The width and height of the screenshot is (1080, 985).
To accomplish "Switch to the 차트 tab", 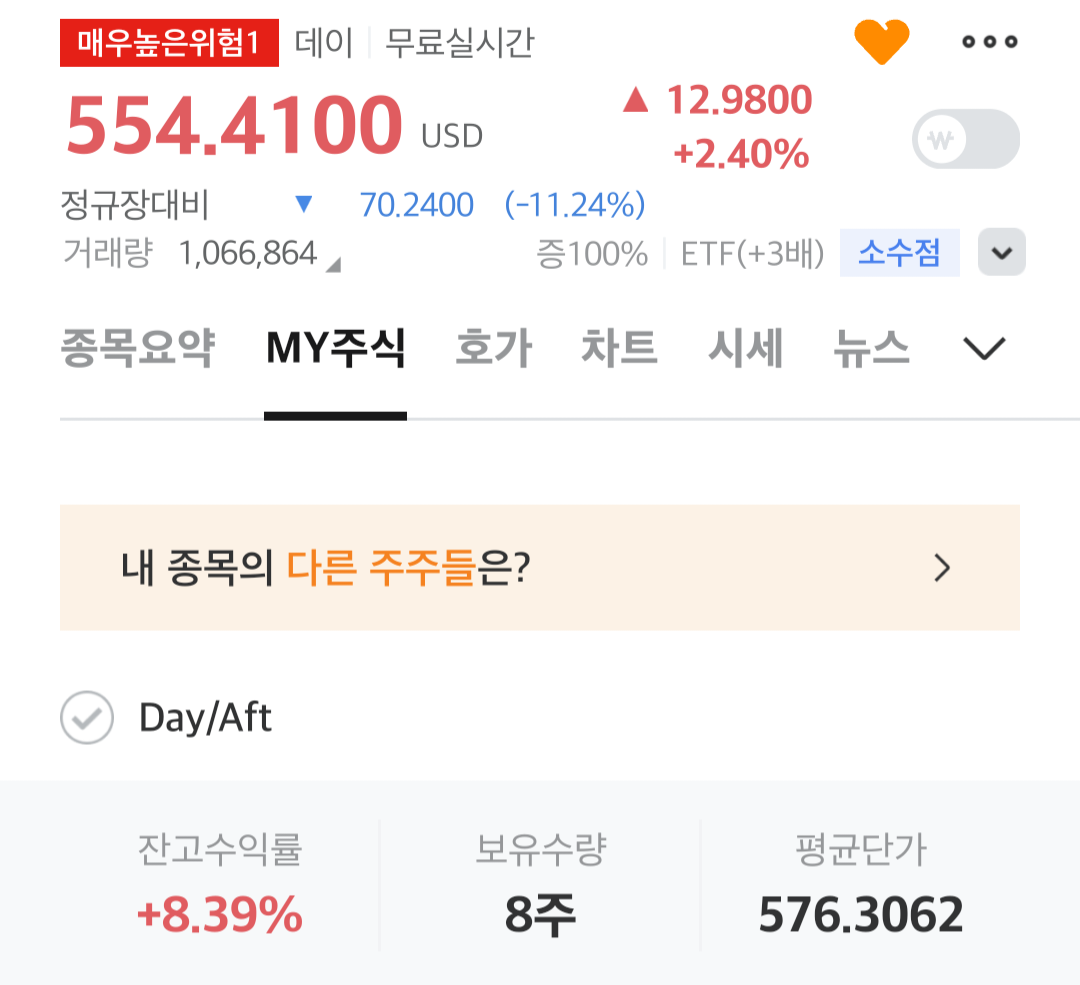I will pos(619,347).
